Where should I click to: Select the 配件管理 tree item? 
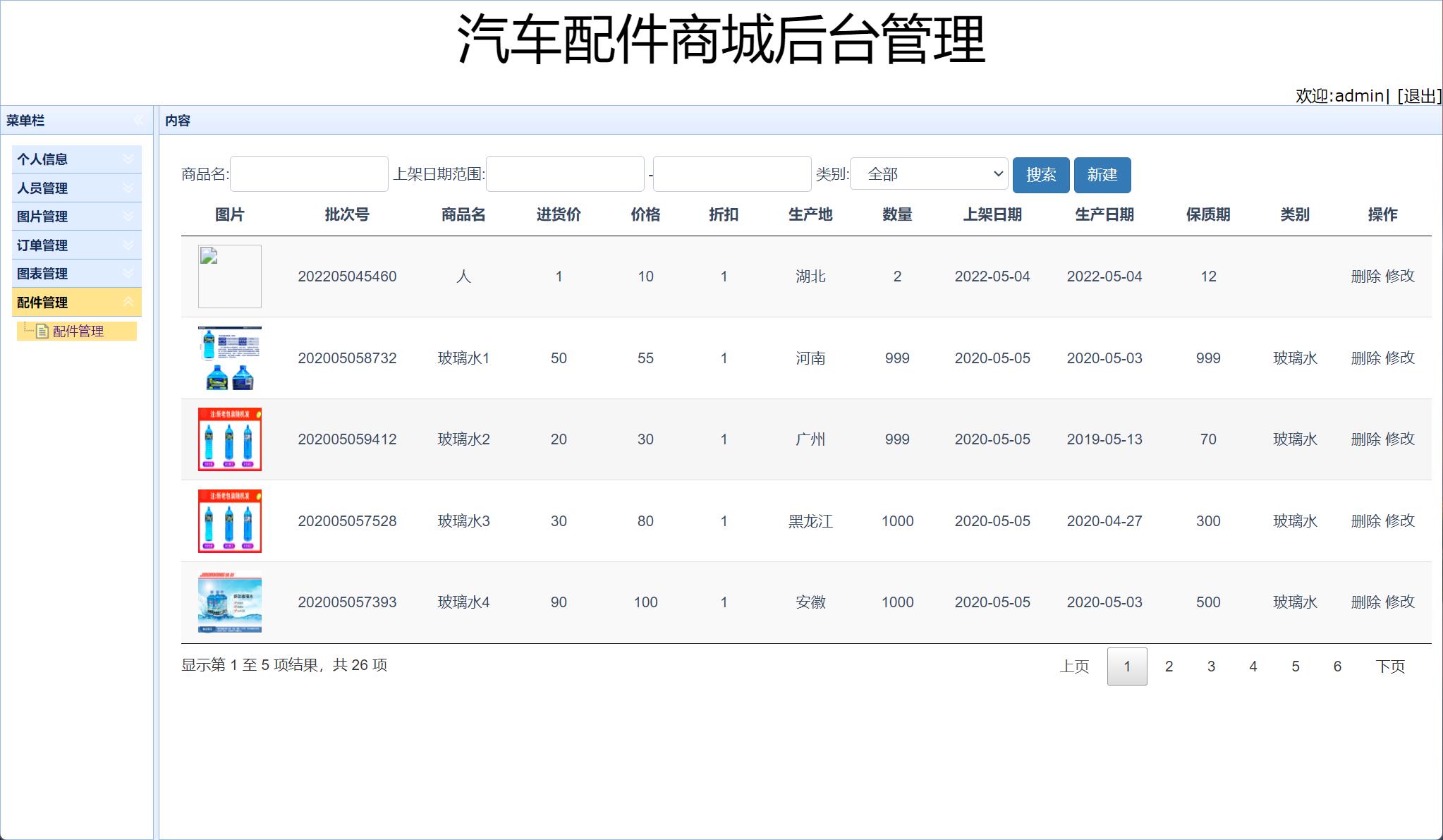click(79, 331)
